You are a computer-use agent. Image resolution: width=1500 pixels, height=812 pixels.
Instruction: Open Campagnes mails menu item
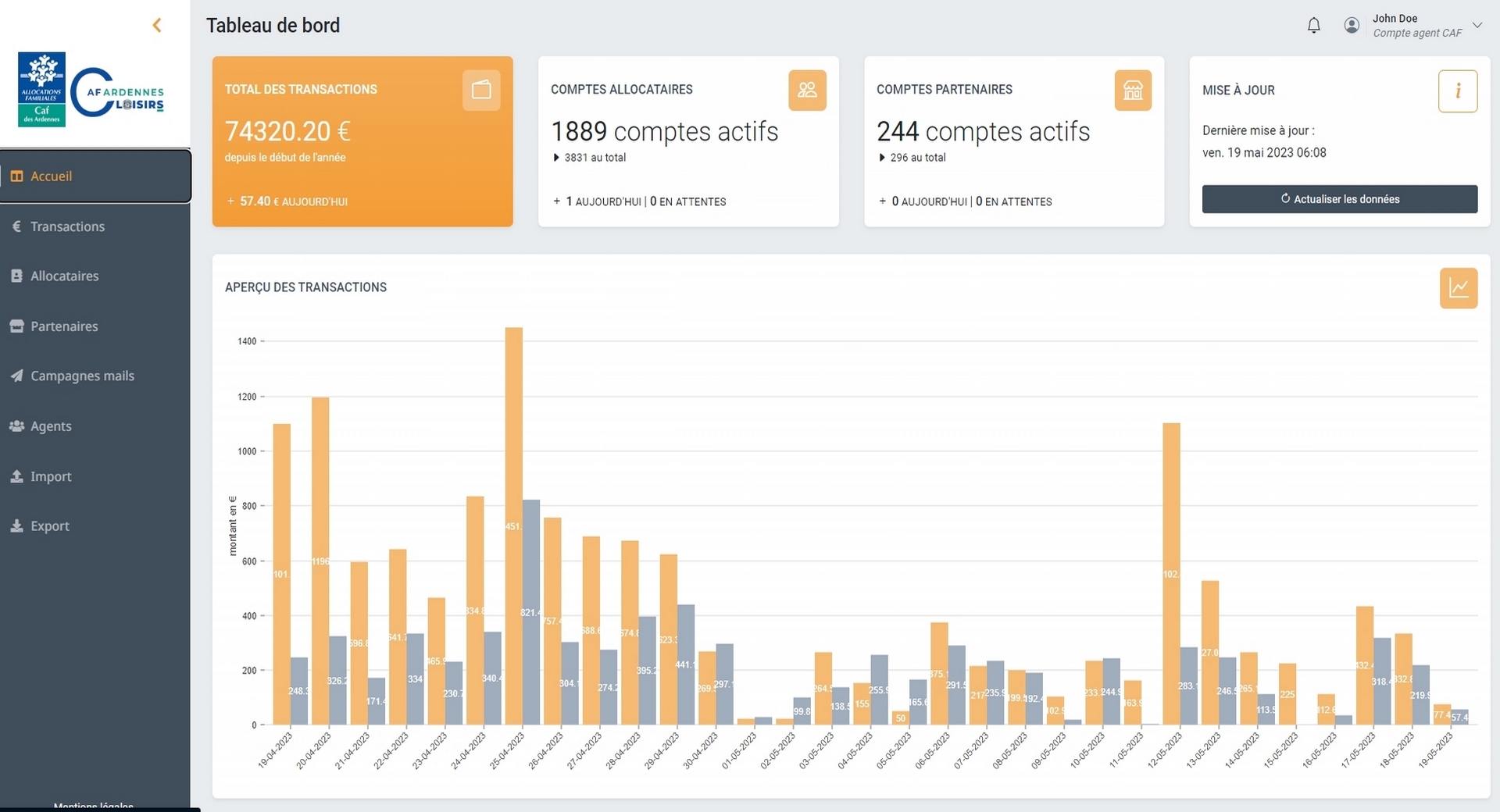[95, 376]
